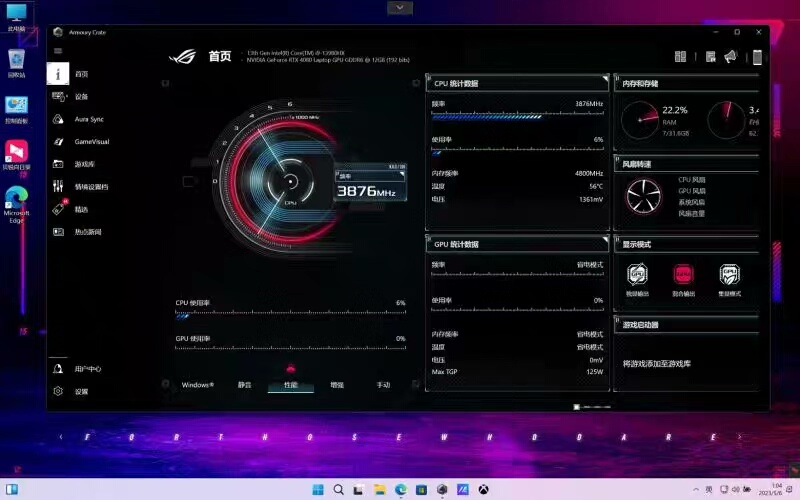800x500 pixels.
Task: Click the 游戏启动器 panel header
Action: click(687, 324)
